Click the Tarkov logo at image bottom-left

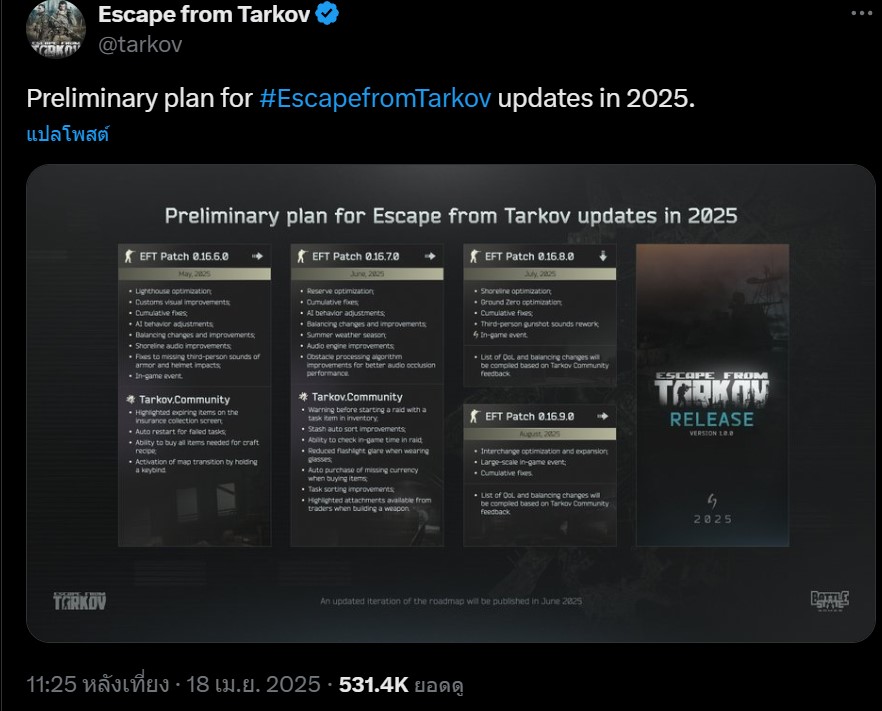pos(79,601)
